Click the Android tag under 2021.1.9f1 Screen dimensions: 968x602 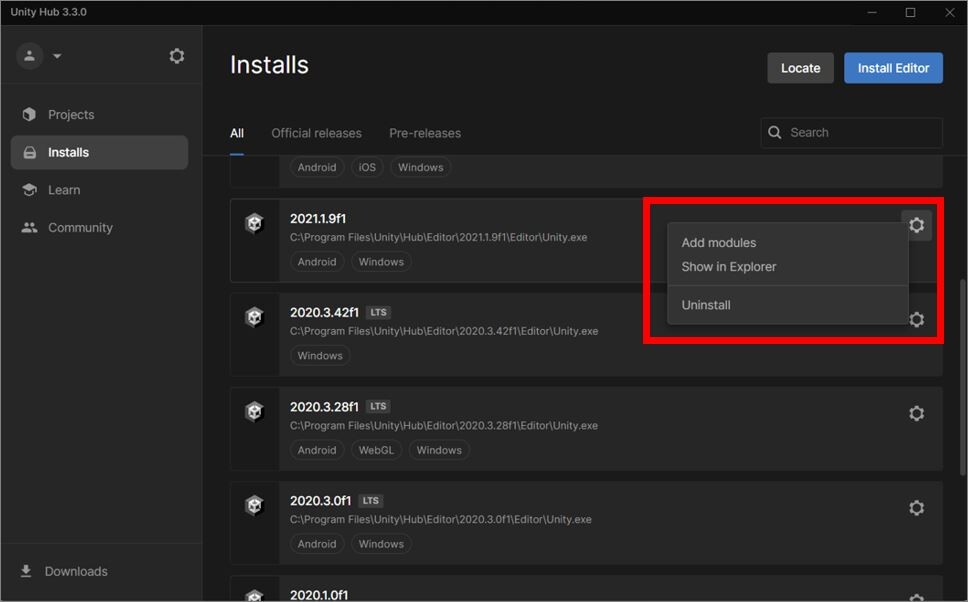(x=316, y=261)
